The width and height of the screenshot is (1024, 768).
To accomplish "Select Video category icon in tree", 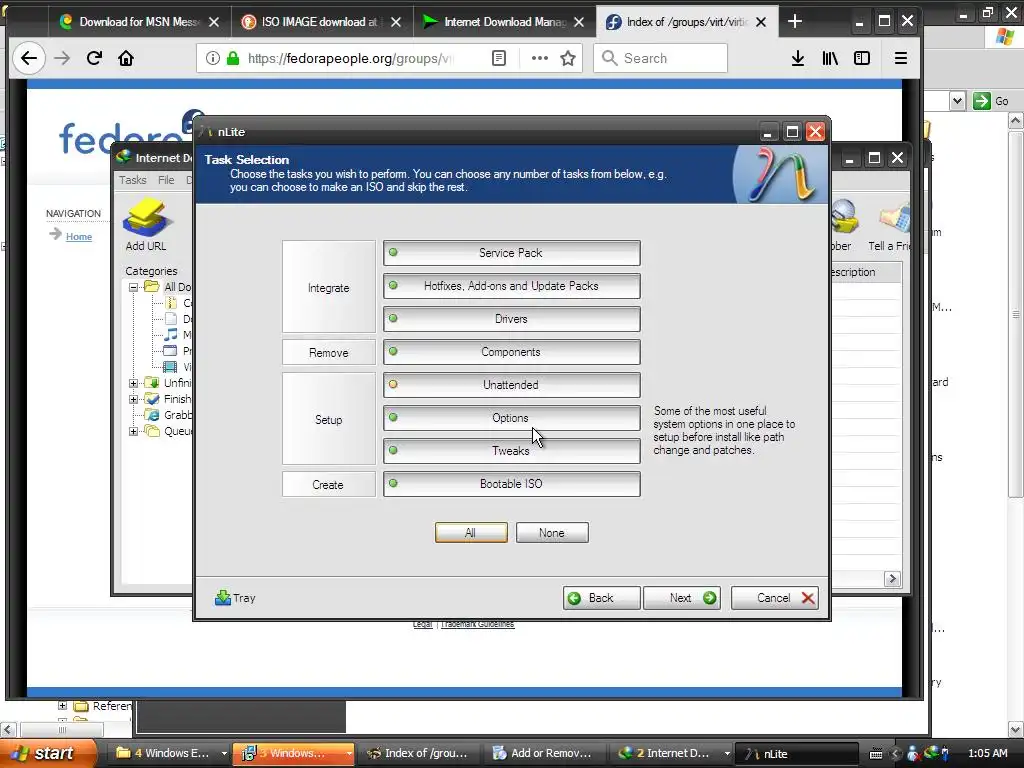I will [x=170, y=366].
